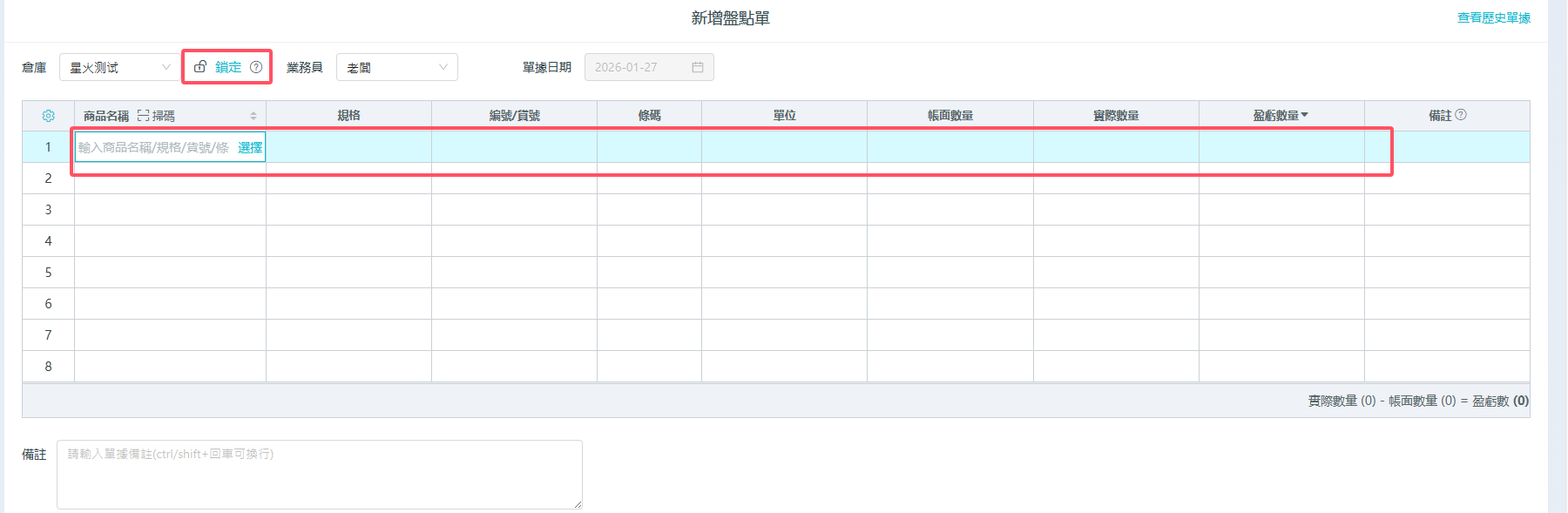Click the 鎖定 lock toggle text

[228, 67]
